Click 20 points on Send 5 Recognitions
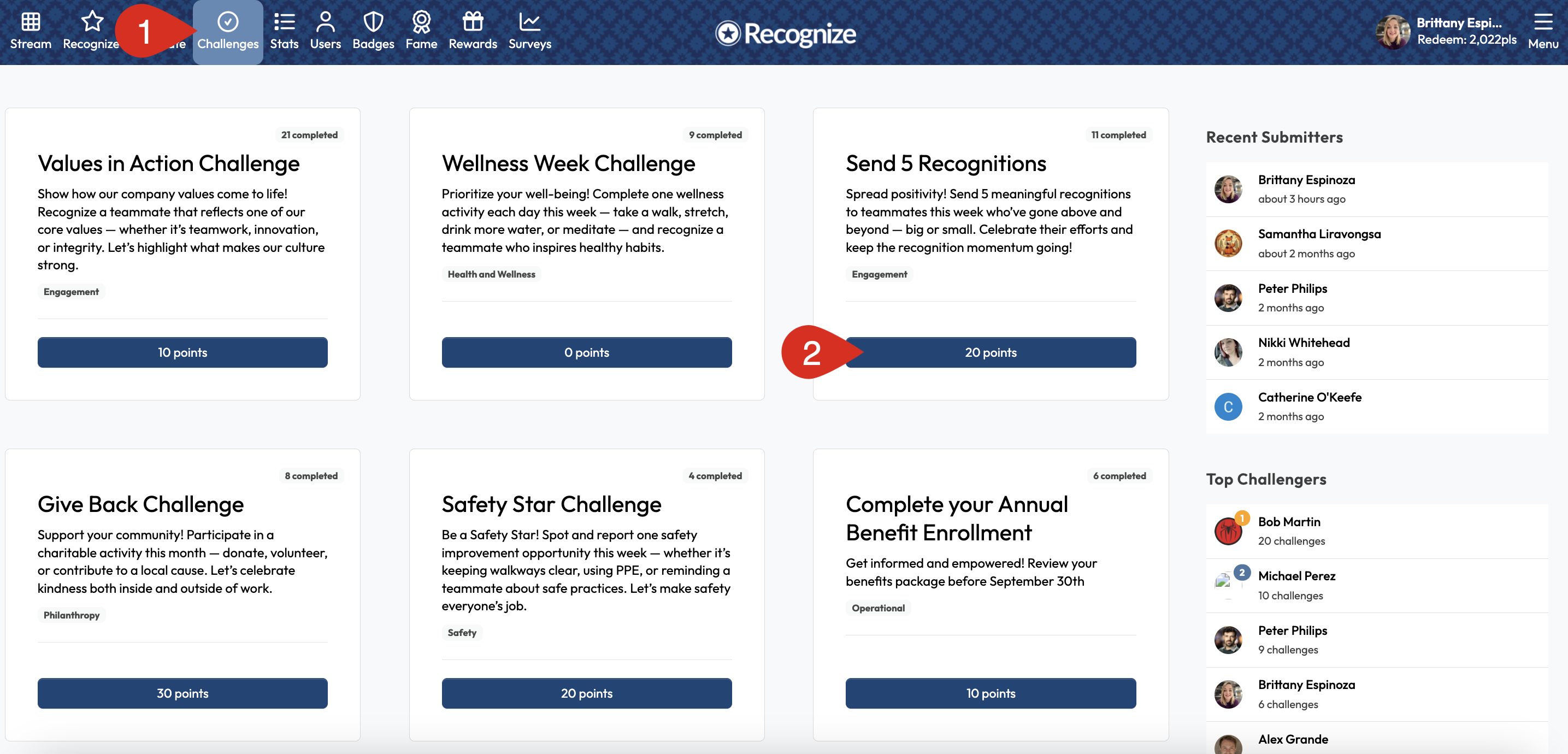Screen dimensions: 1568x754 point(991,352)
